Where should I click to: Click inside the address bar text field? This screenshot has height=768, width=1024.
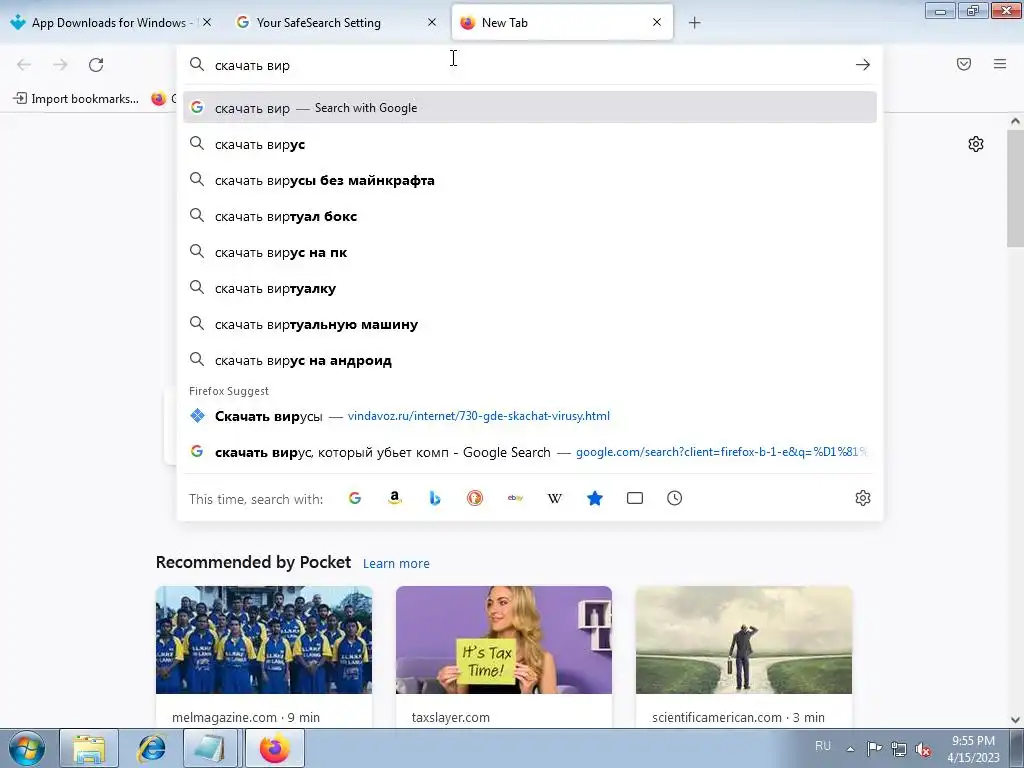coord(529,65)
